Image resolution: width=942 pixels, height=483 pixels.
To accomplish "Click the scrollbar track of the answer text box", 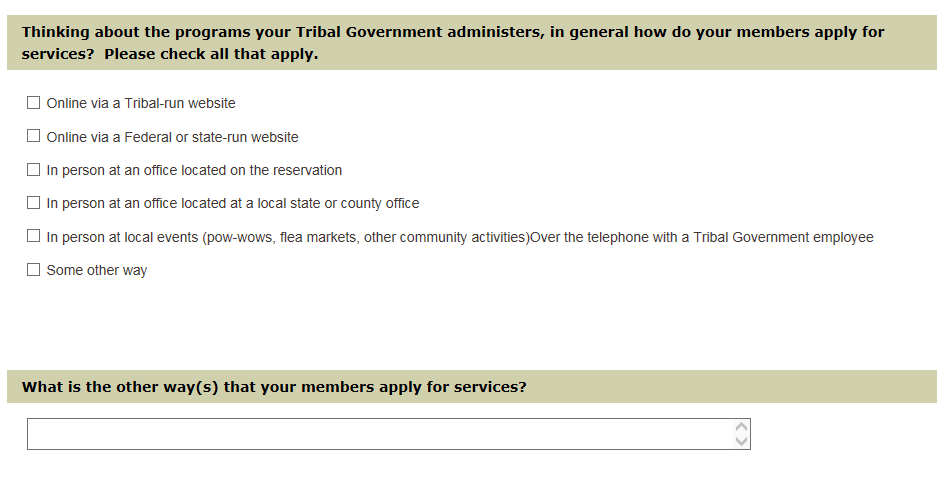I will coord(741,434).
